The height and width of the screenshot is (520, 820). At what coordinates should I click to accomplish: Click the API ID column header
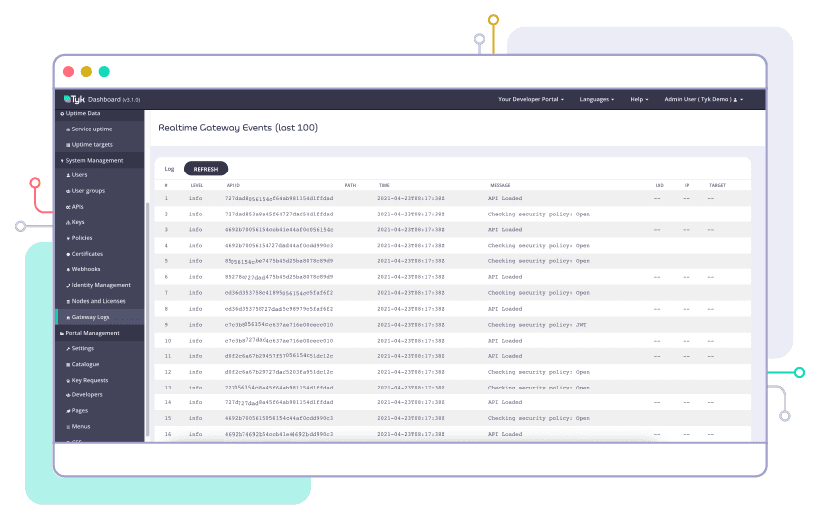pos(233,185)
